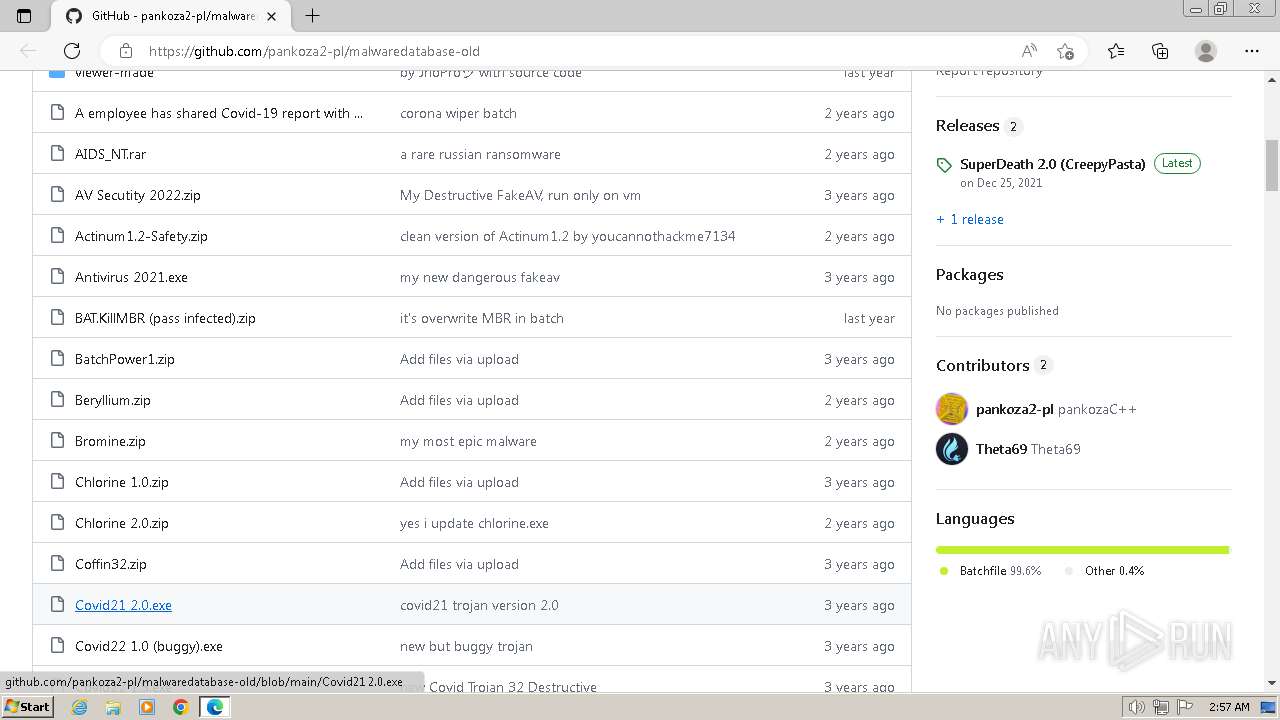Click the volume icon in system tray
This screenshot has width=1280, height=720.
pyautogui.click(x=1137, y=707)
